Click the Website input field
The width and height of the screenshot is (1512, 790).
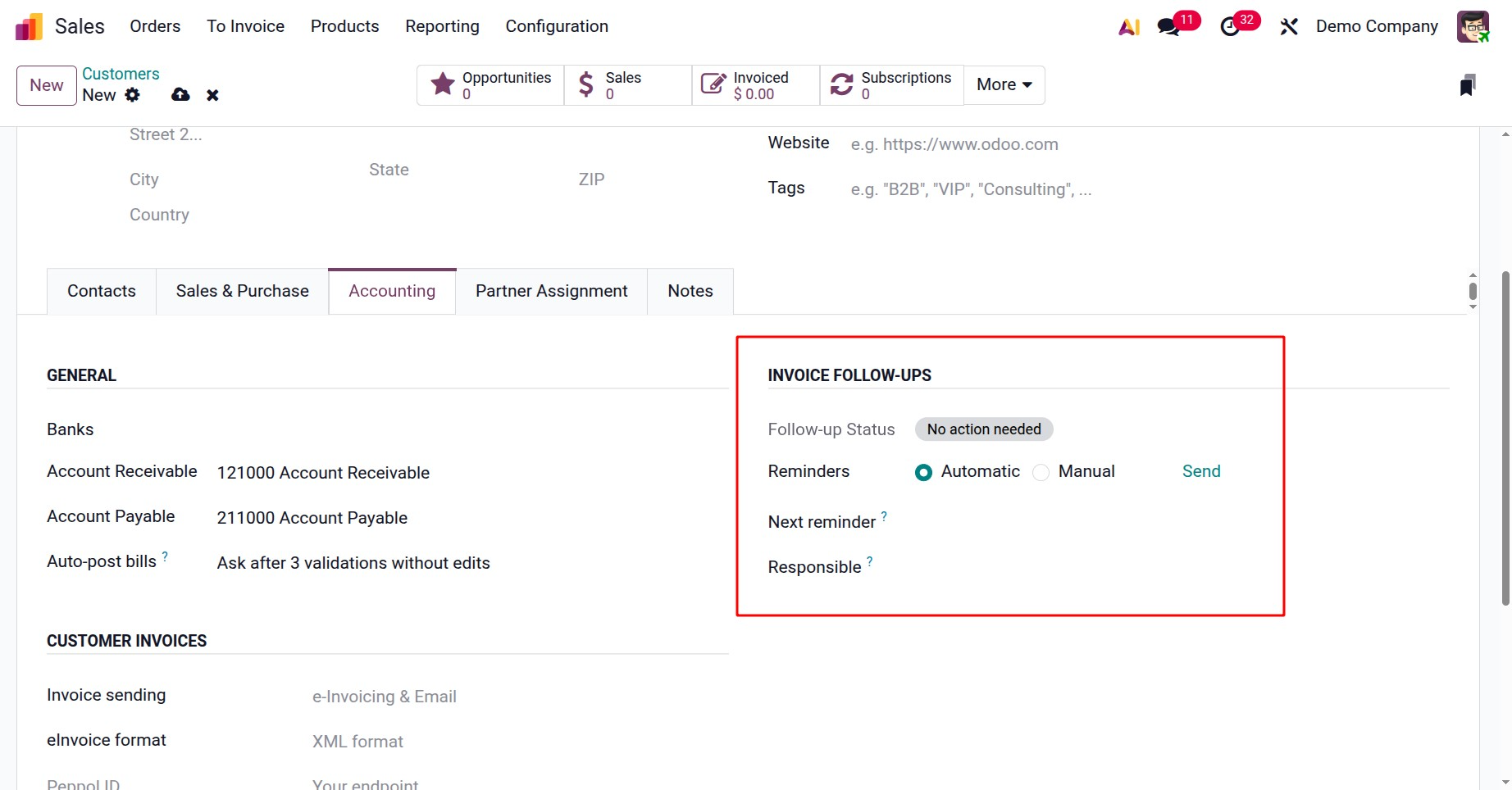(x=1066, y=145)
